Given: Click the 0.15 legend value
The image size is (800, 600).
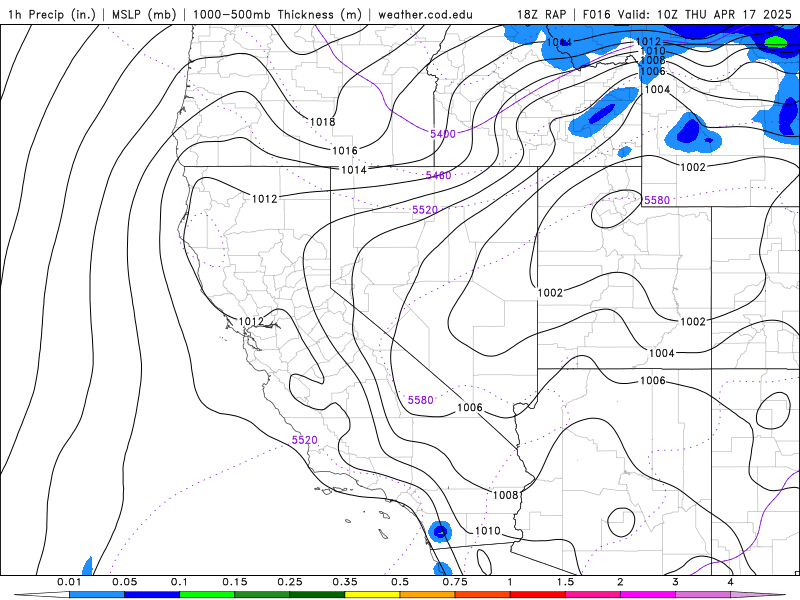Looking at the screenshot, I should (235, 582).
